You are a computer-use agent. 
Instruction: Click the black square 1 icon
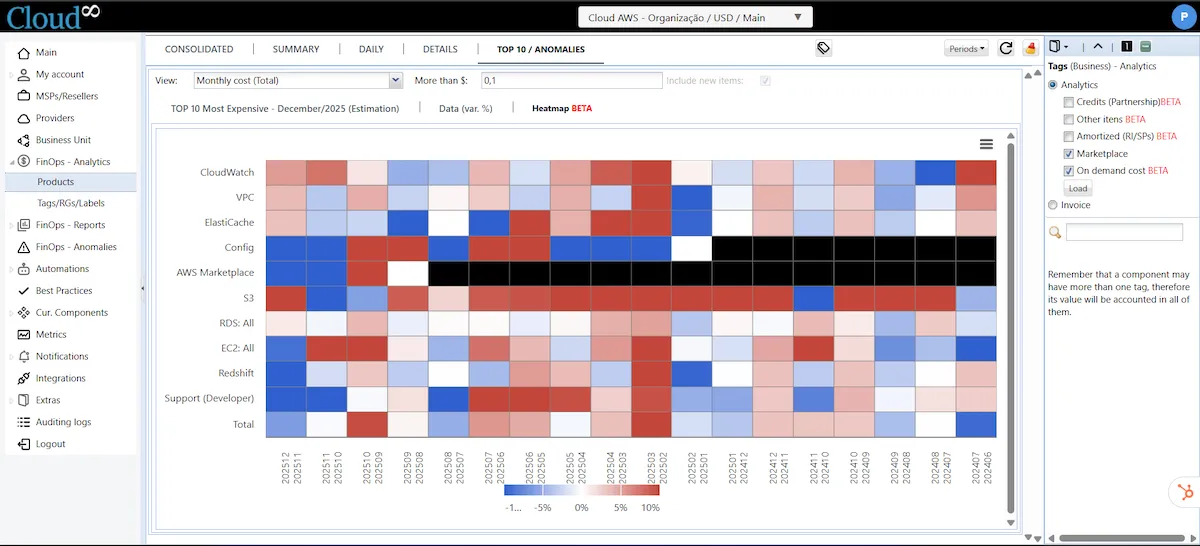(1127, 47)
